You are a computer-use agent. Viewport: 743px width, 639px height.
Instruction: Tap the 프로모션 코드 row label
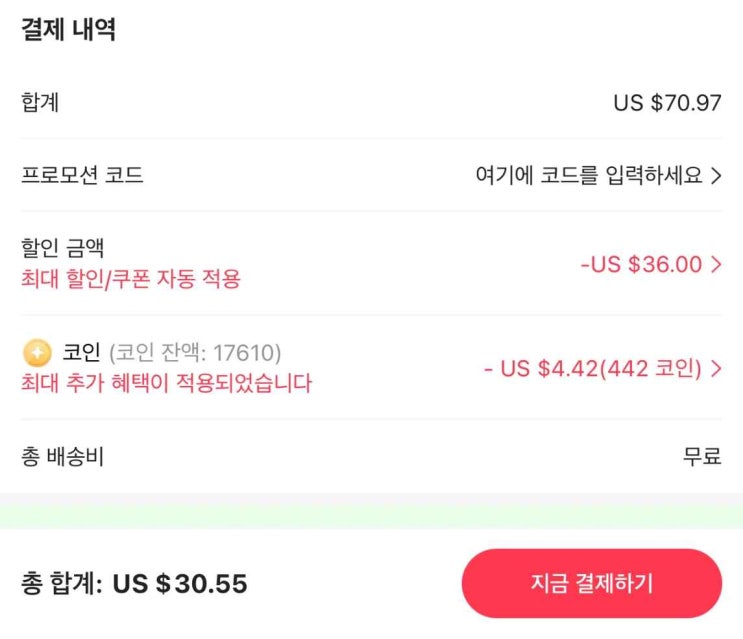pyautogui.click(x=82, y=176)
